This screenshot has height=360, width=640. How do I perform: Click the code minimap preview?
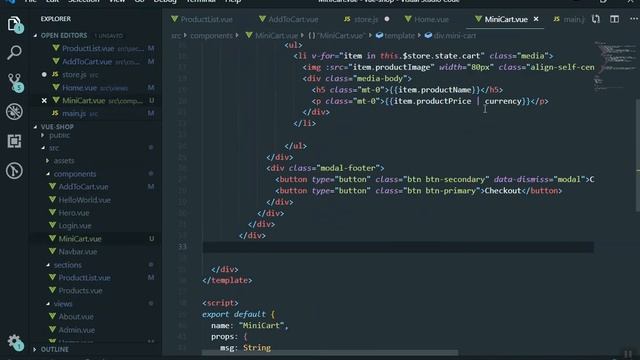point(614,65)
